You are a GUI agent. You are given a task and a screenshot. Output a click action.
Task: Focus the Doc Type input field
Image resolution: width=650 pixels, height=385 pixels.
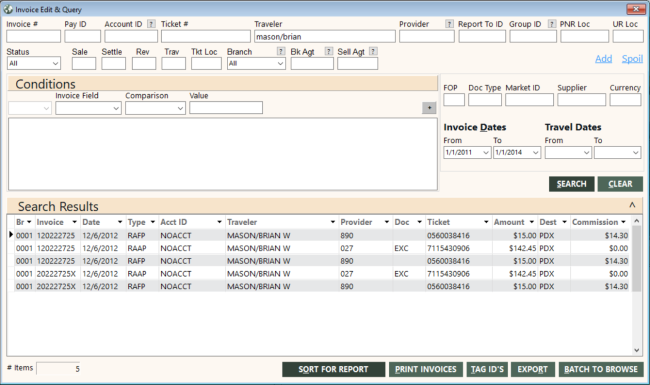pos(485,100)
